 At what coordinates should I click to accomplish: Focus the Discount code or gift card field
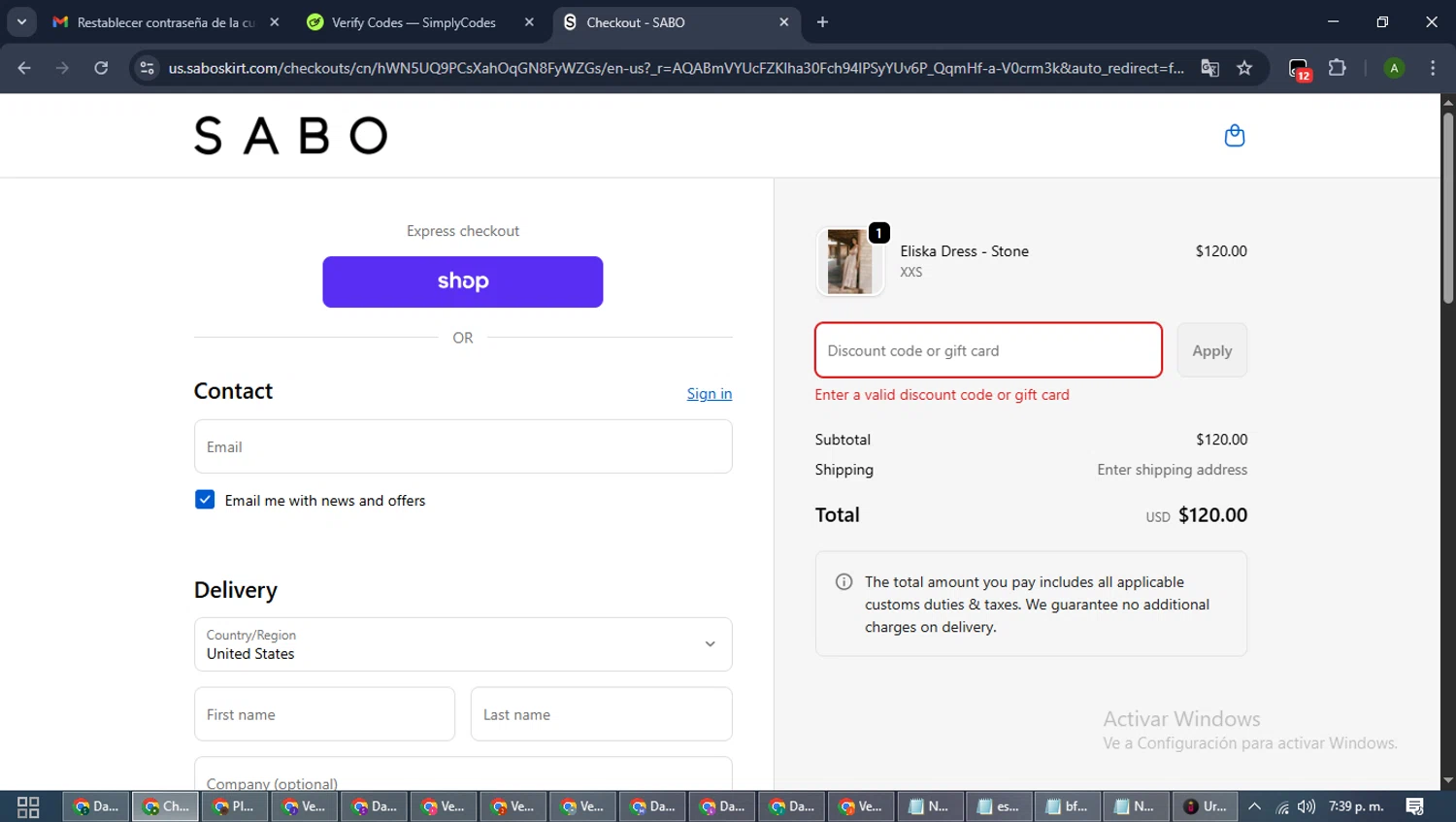988,350
